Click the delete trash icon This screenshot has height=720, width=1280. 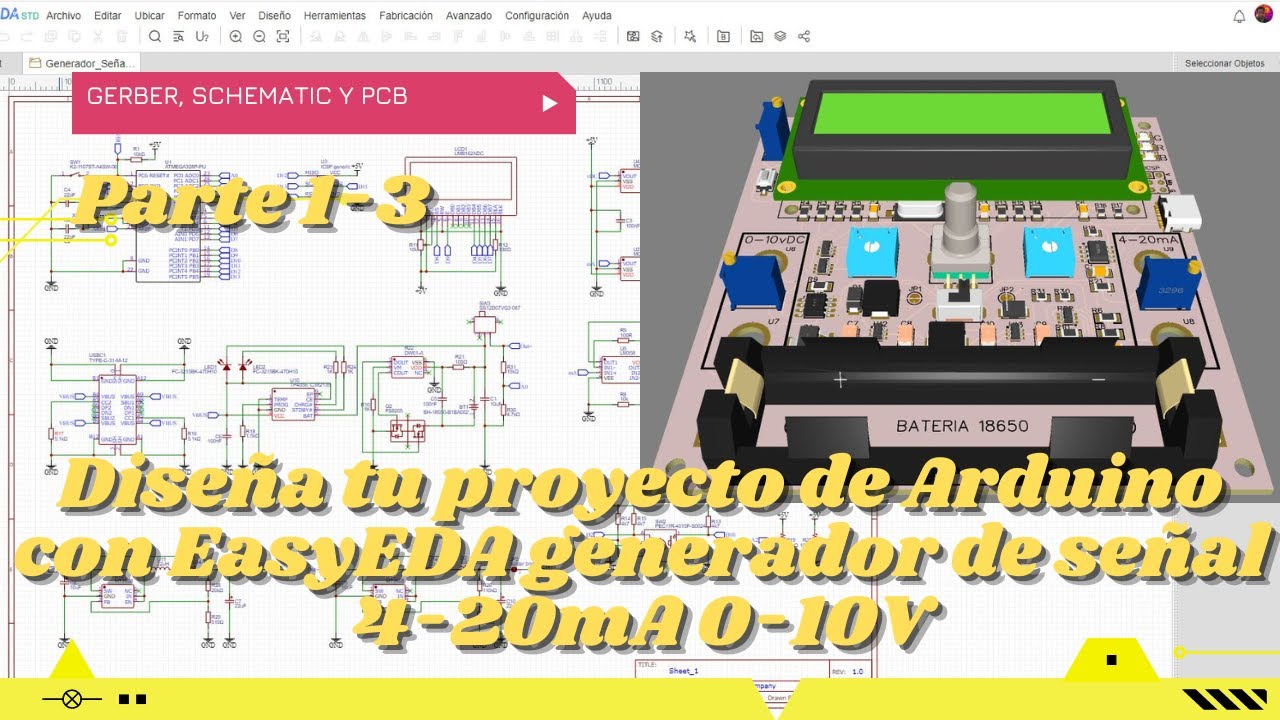click(122, 36)
